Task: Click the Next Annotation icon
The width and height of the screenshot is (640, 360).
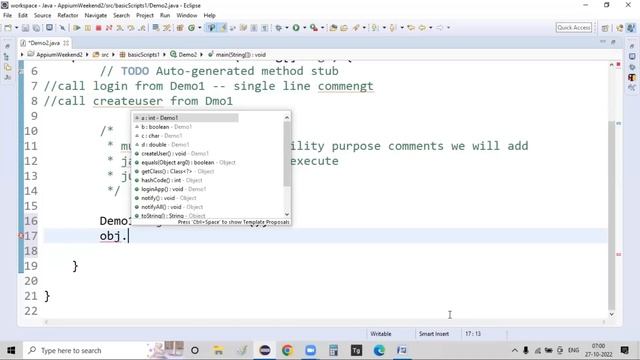Action: point(375,28)
